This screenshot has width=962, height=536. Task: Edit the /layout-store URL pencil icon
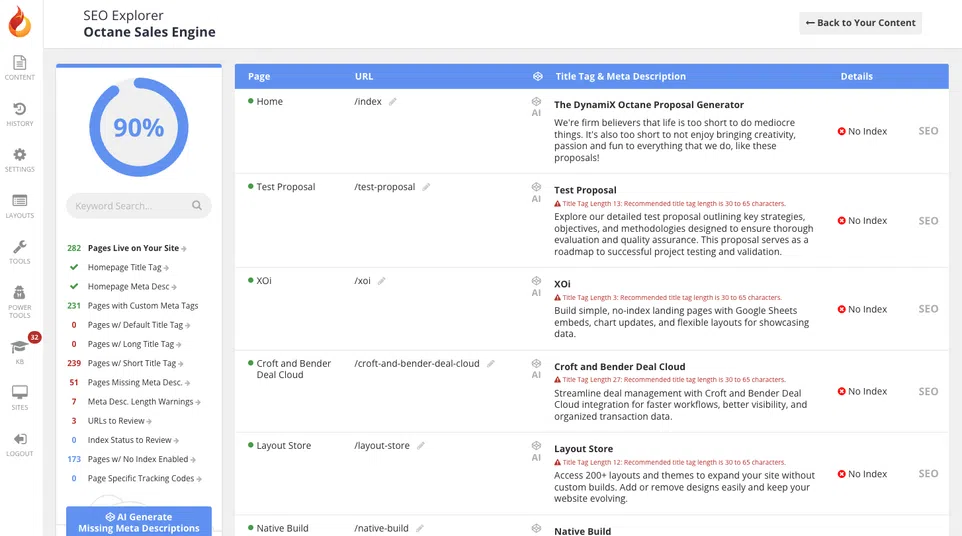pyautogui.click(x=421, y=446)
